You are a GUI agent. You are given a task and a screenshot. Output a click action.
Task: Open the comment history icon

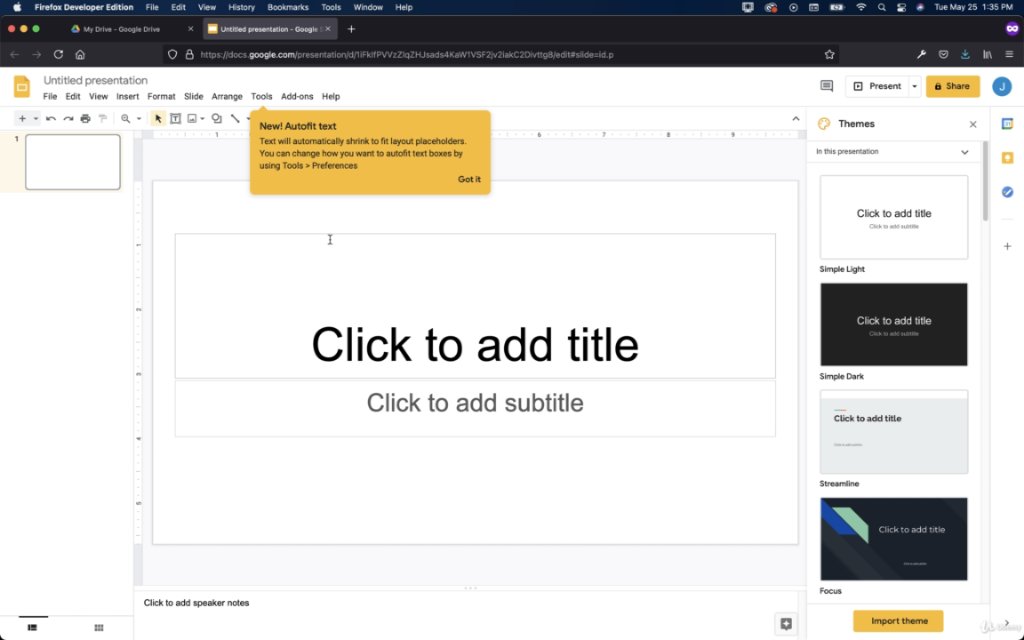click(x=826, y=86)
